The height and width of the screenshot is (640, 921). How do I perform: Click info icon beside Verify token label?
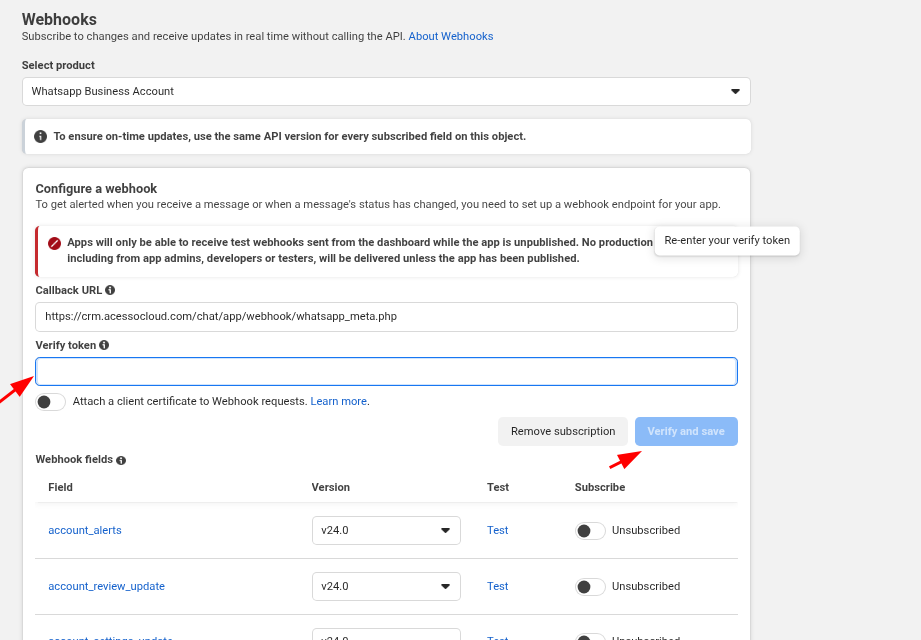tap(104, 345)
